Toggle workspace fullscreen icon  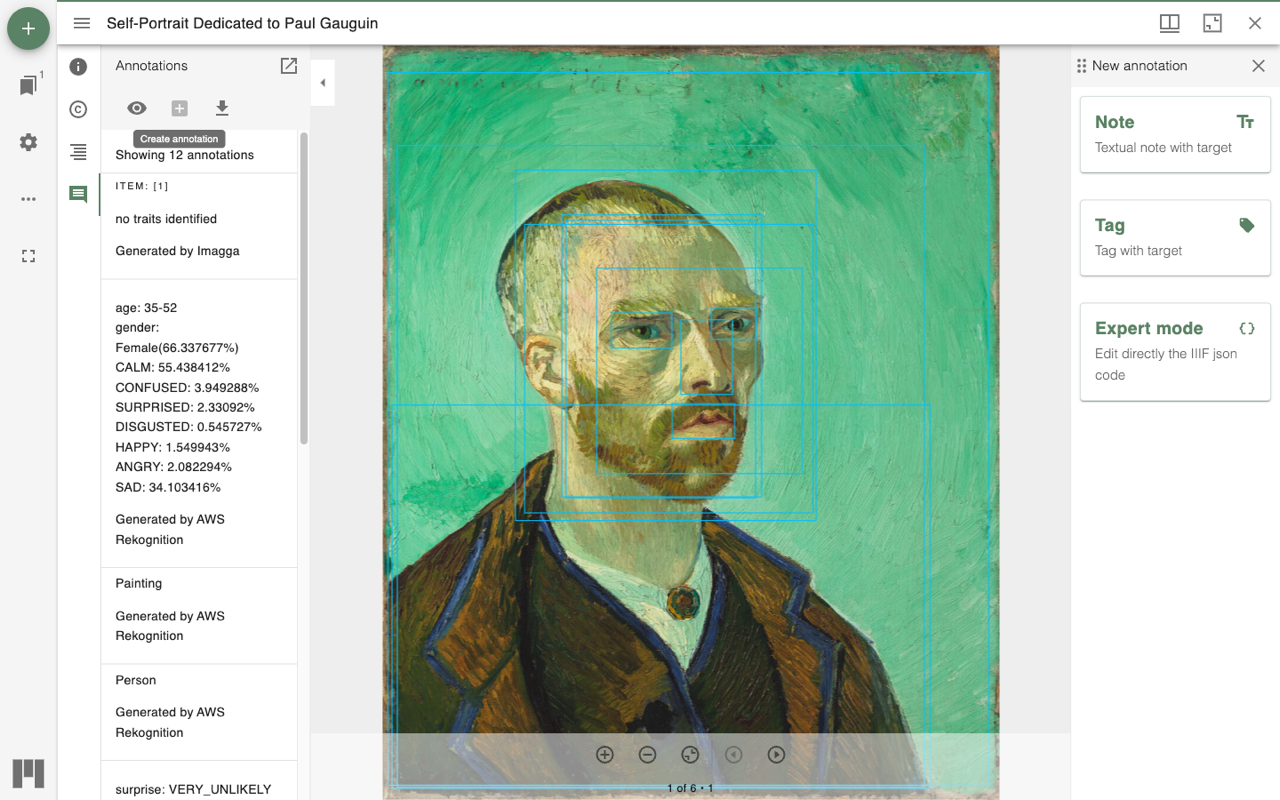click(28, 256)
